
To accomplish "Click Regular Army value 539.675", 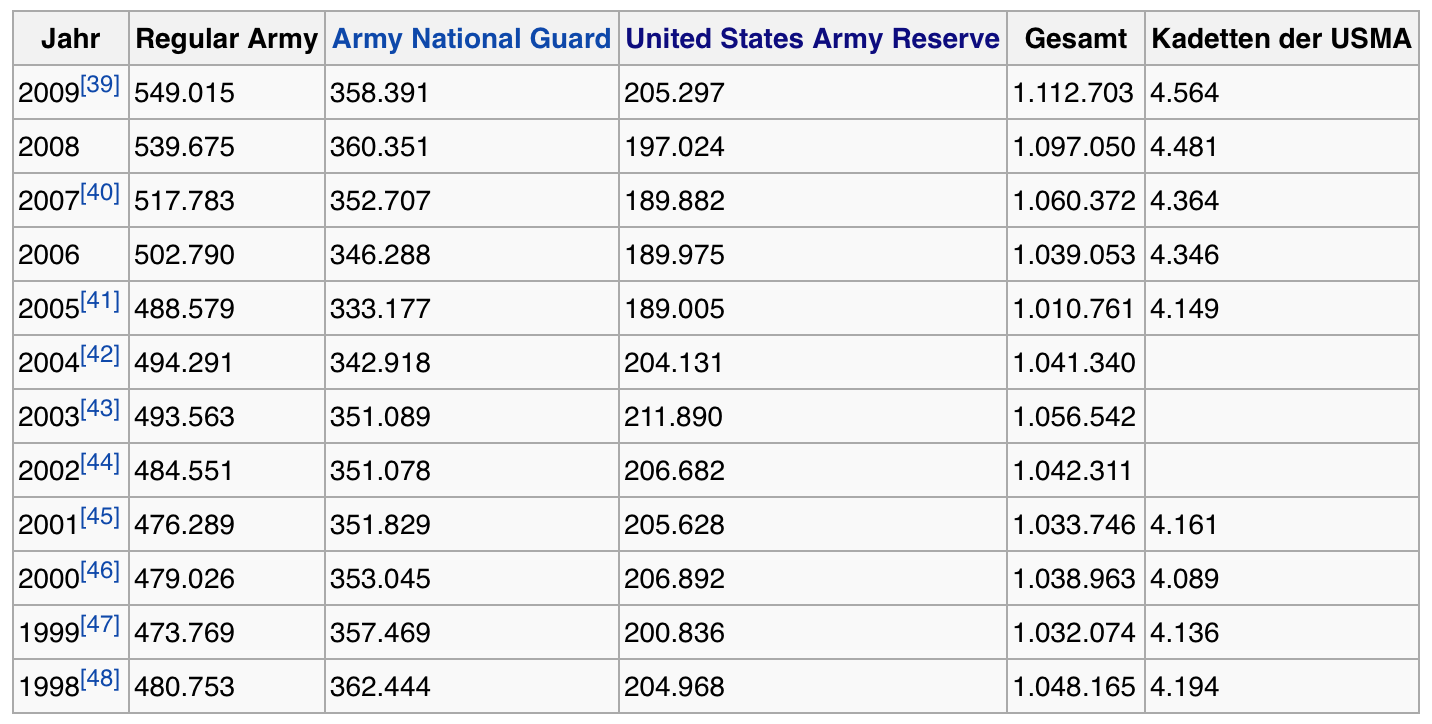I will (185, 147).
